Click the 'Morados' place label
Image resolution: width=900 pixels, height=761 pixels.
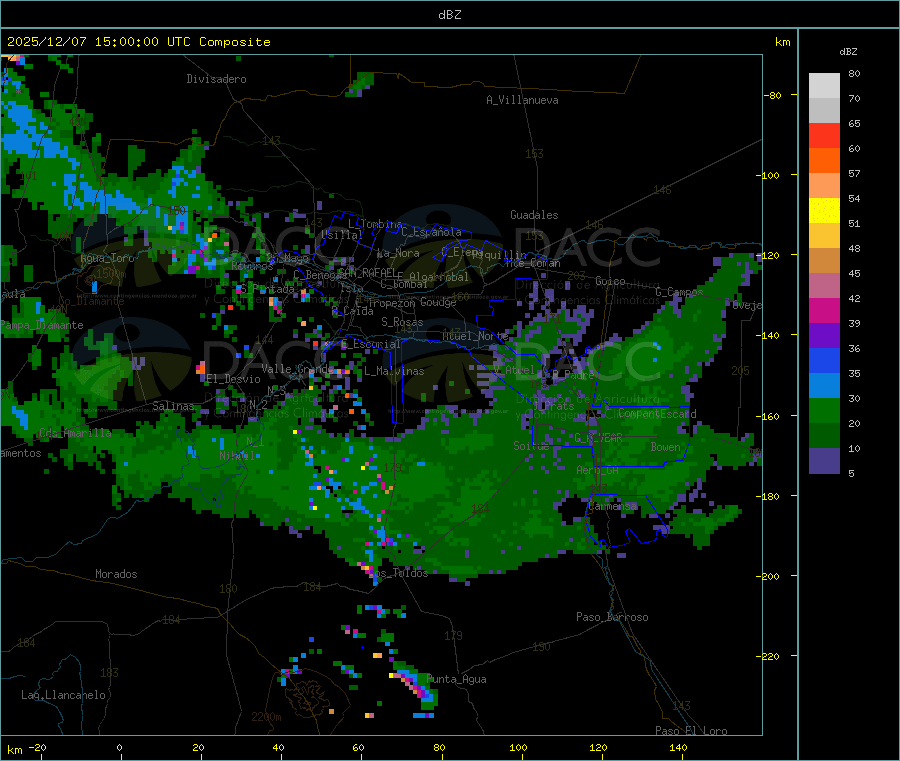pyautogui.click(x=116, y=574)
